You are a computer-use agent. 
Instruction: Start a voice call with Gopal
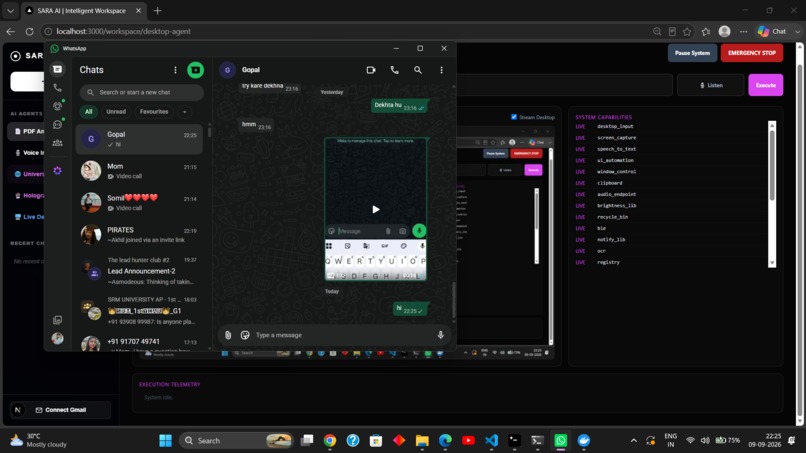(394, 70)
